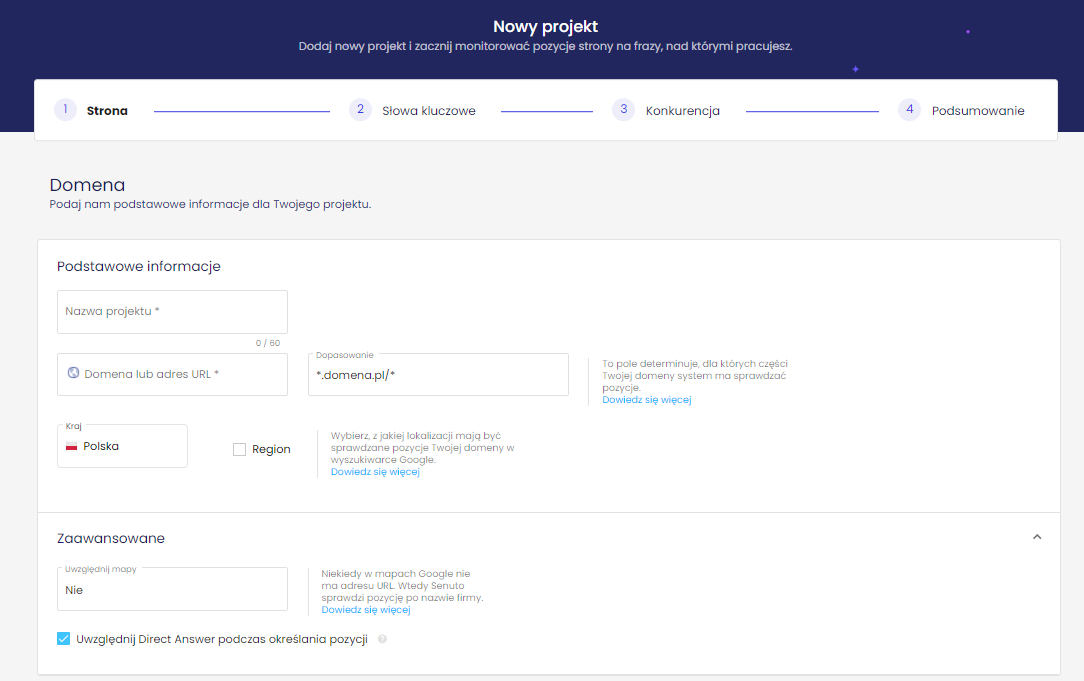Click the step 2 number circle
The width and height of the screenshot is (1084, 681).
click(x=360, y=110)
